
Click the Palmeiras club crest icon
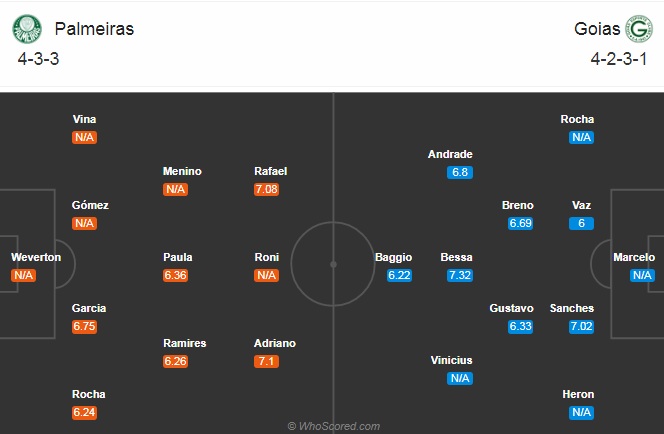(27, 29)
